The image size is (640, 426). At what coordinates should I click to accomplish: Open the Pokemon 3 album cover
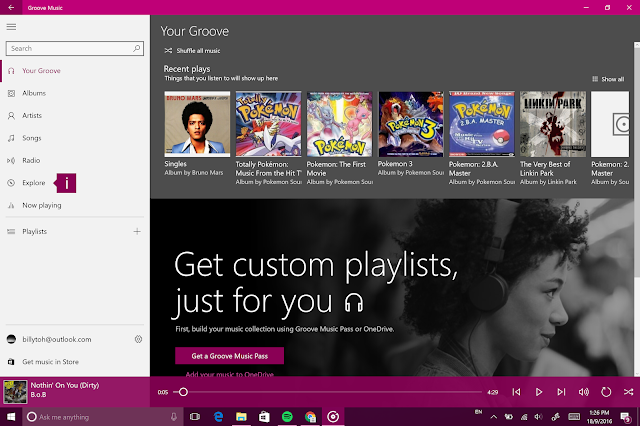point(411,124)
